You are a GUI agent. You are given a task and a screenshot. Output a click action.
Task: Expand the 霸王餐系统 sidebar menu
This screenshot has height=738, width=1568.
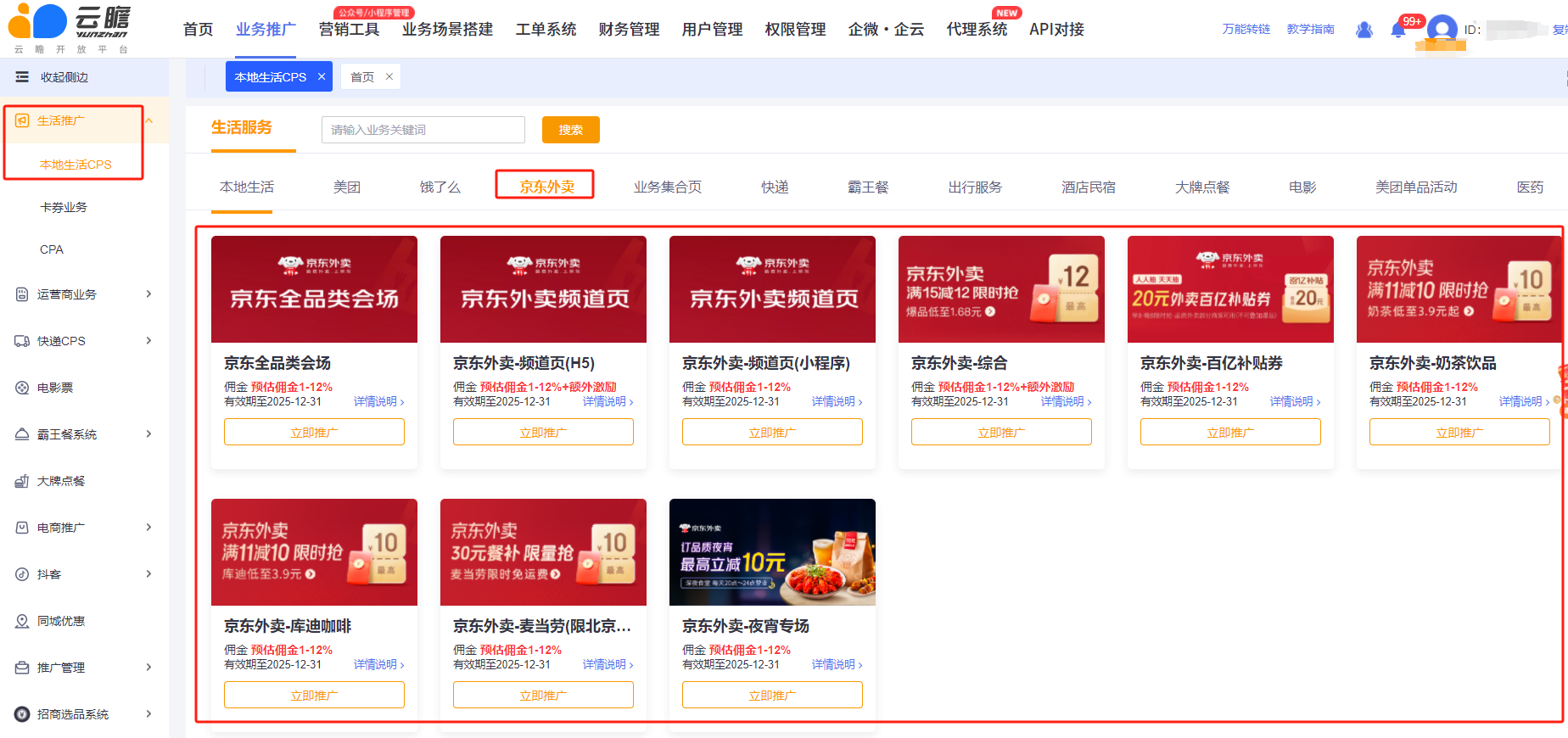tap(149, 434)
